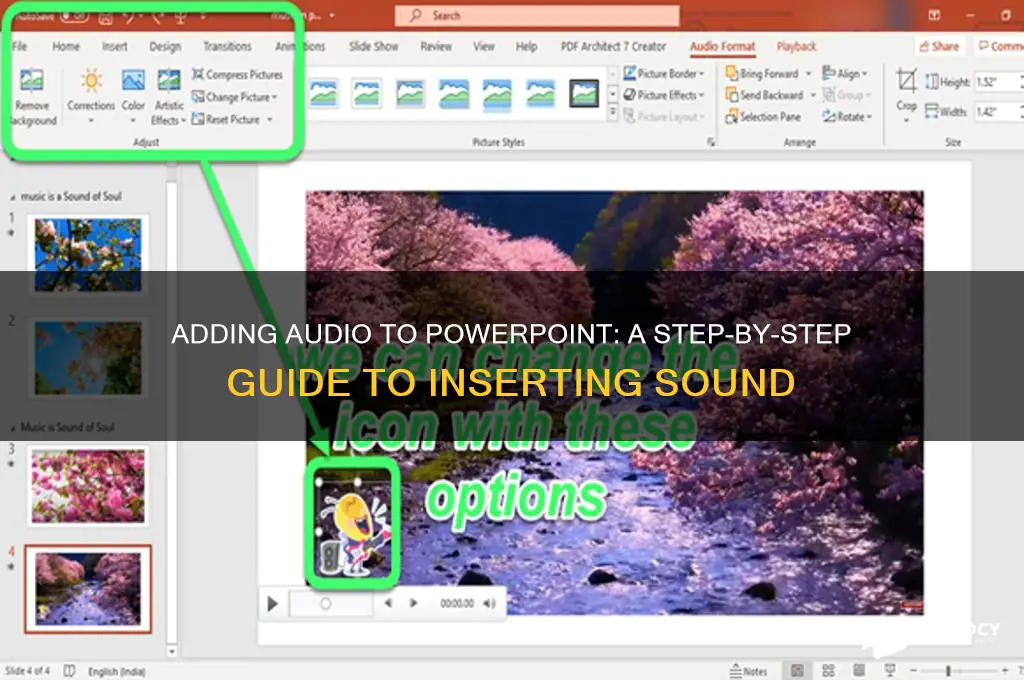Image resolution: width=1024 pixels, height=680 pixels.
Task: Select slide 3 thumbnail
Action: tap(88, 486)
